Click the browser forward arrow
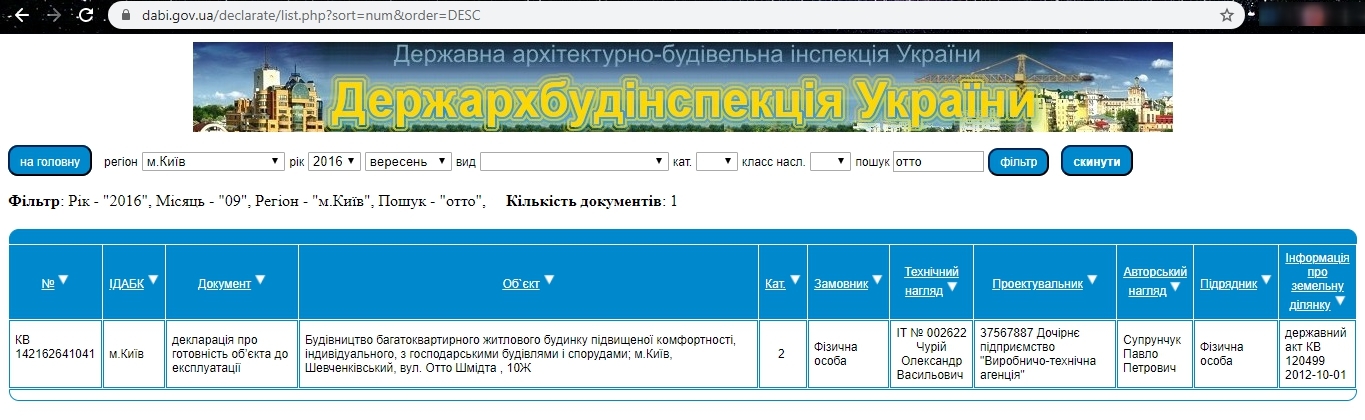 [54, 15]
